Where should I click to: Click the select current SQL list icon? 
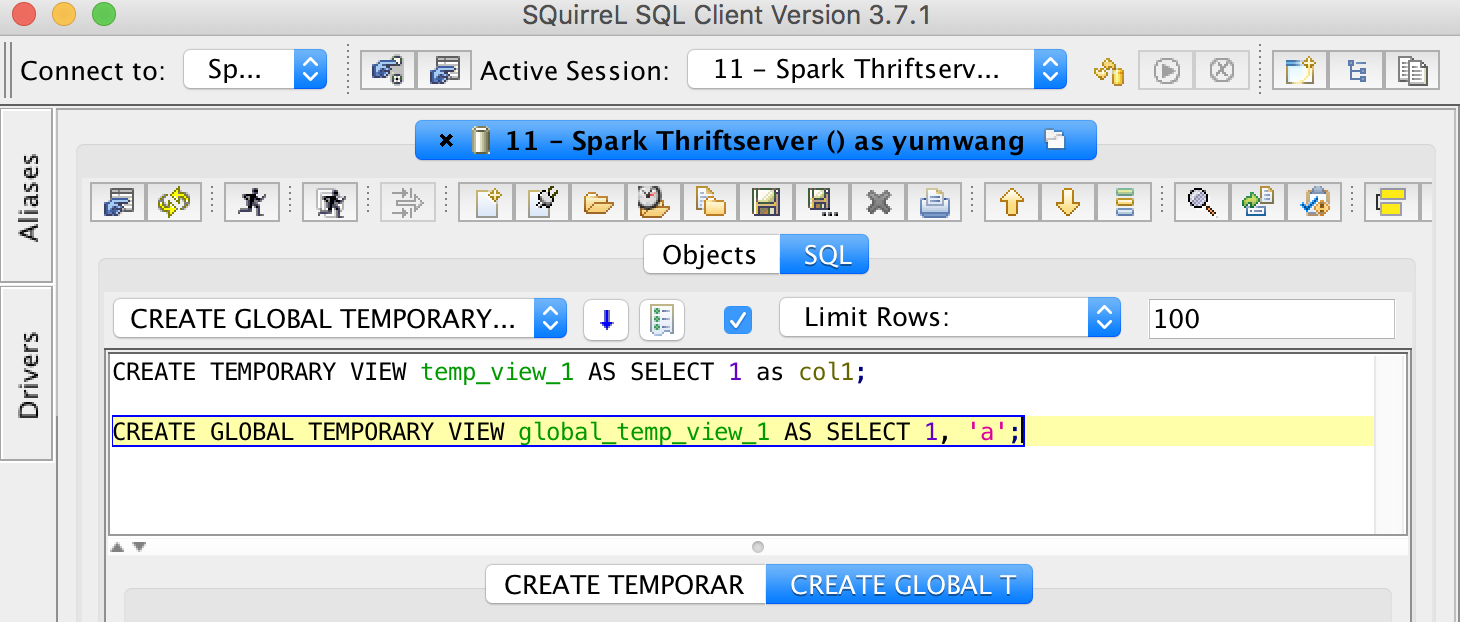[1124, 202]
